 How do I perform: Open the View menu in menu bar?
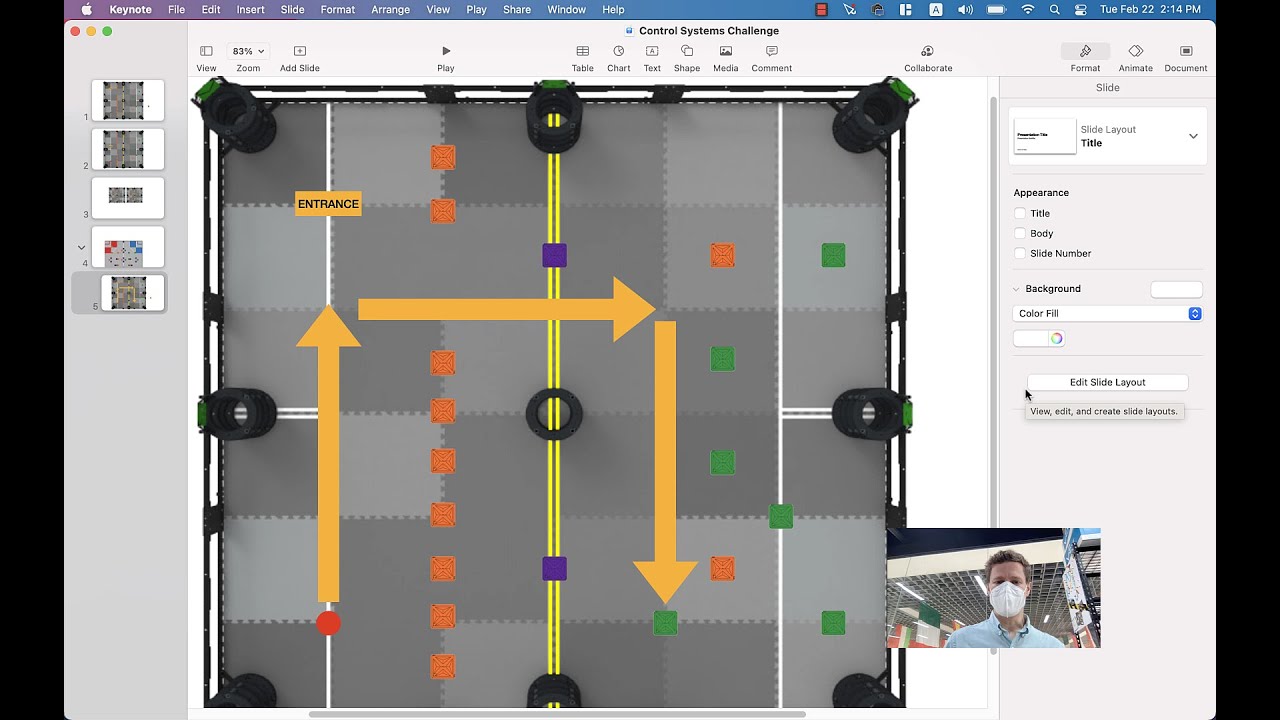click(438, 10)
